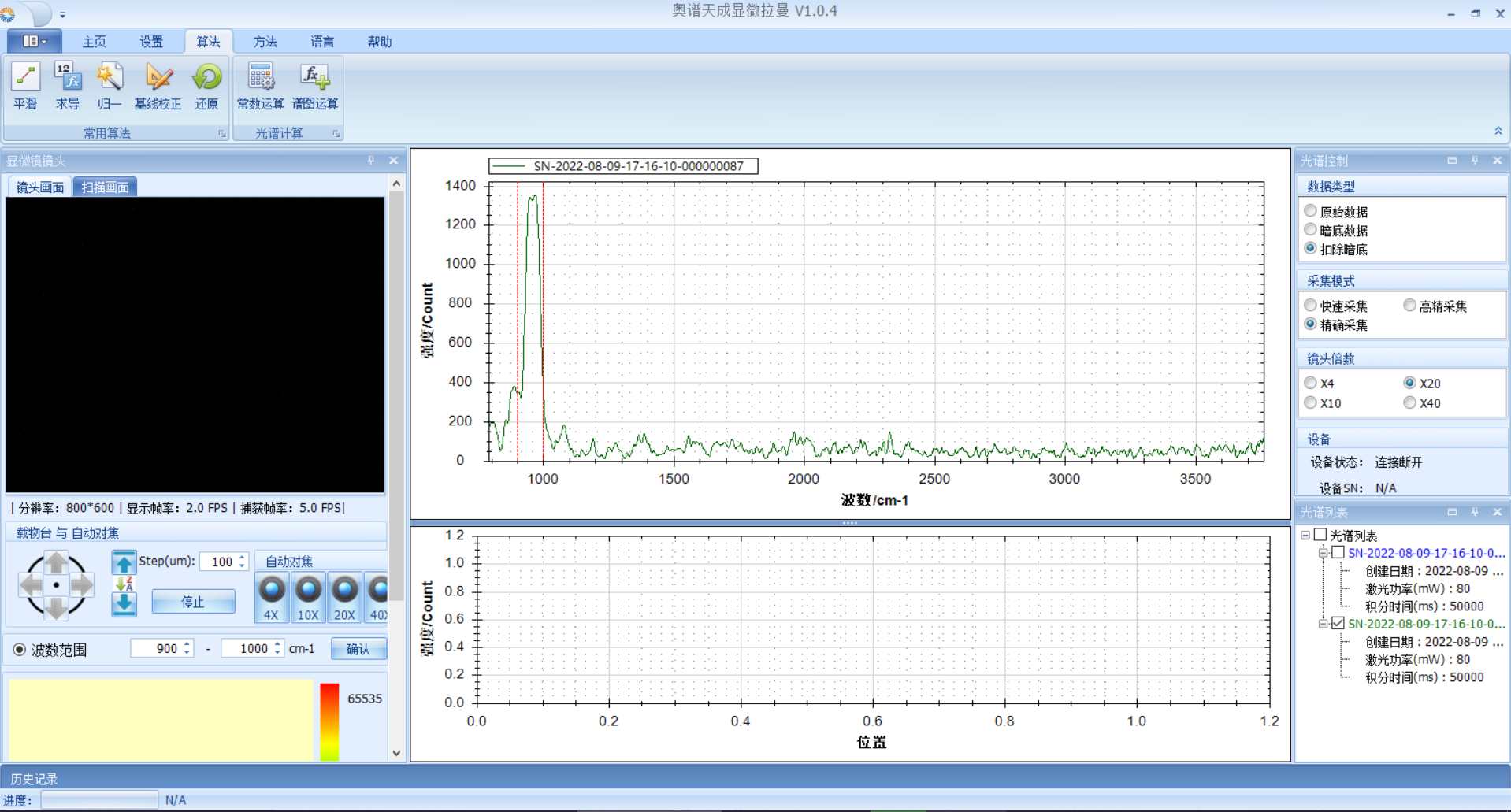Toggle the 波数范围 radio button
Screen dimensions: 1511x812
pos(19,649)
